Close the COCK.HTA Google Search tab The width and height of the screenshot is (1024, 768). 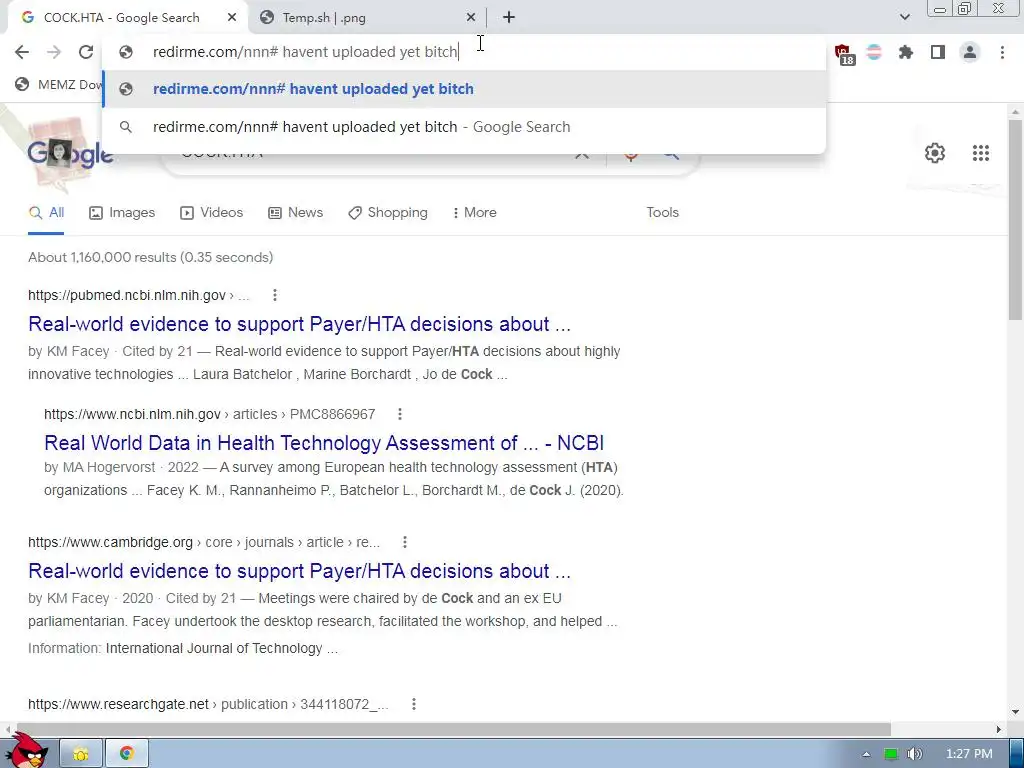[x=232, y=18]
